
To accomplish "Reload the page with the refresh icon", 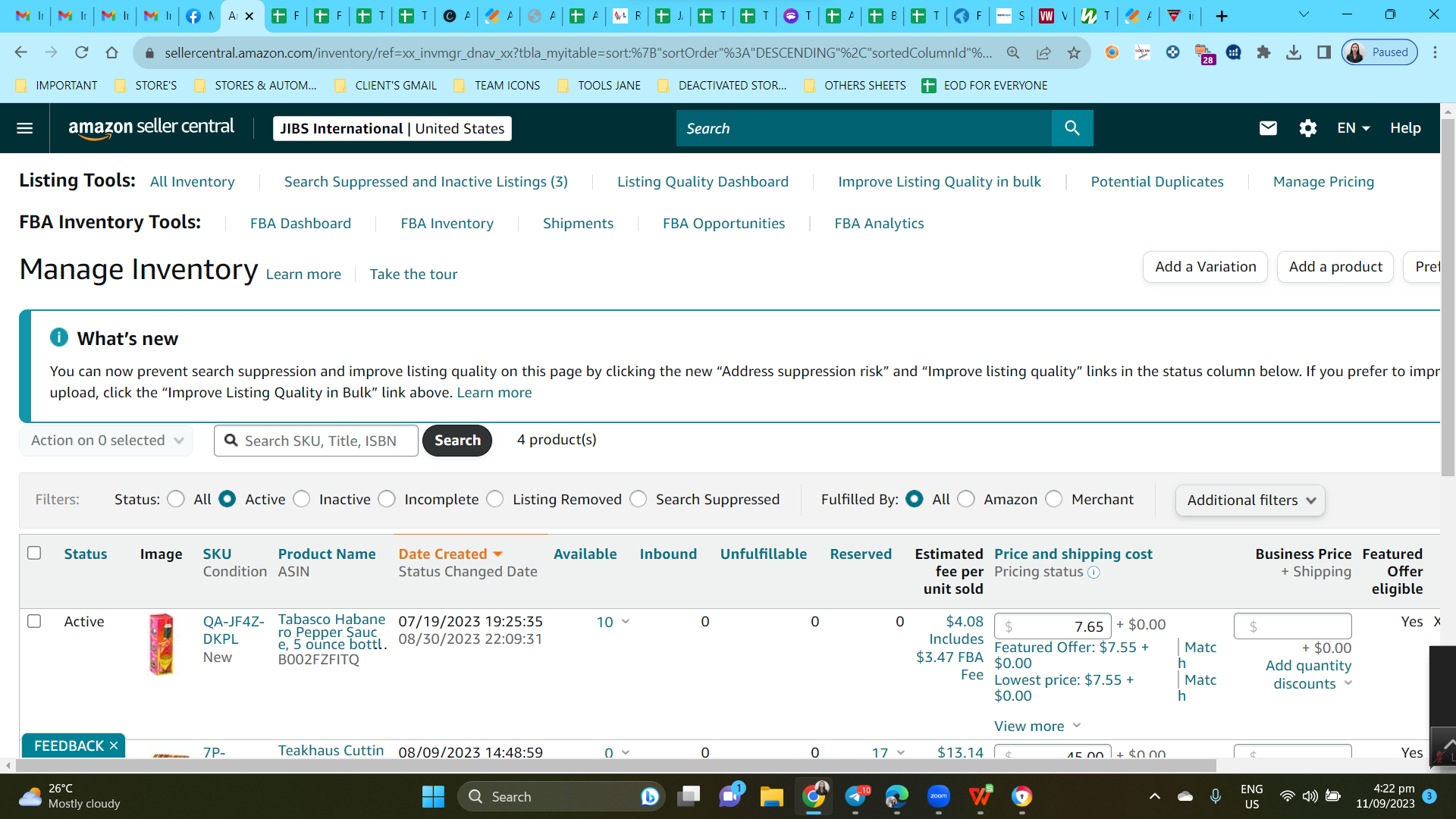I will (x=82, y=52).
